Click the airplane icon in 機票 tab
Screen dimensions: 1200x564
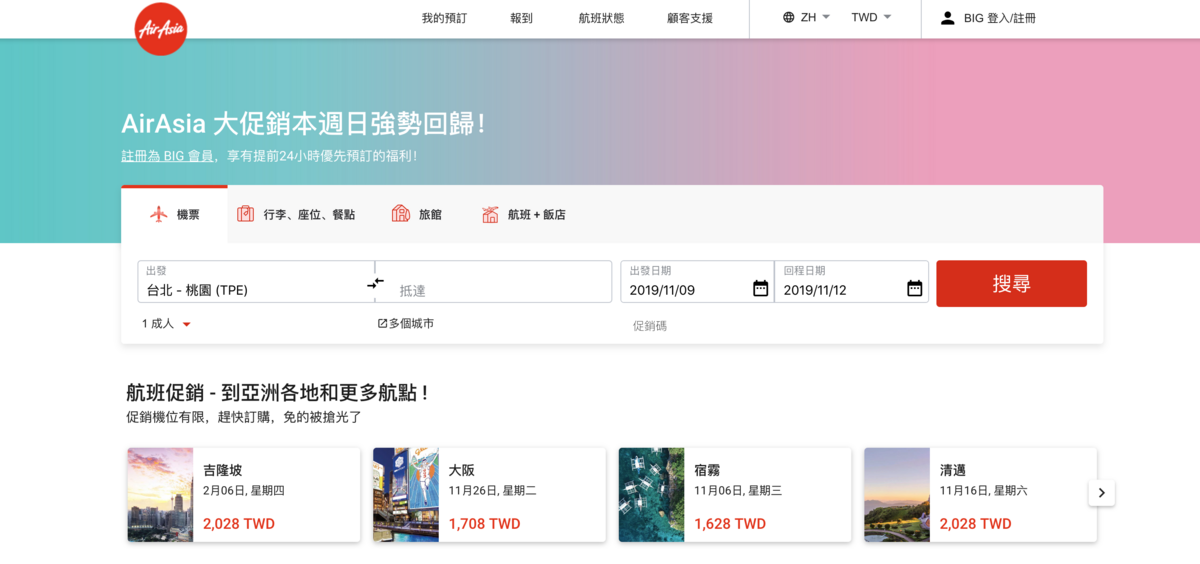(x=159, y=214)
